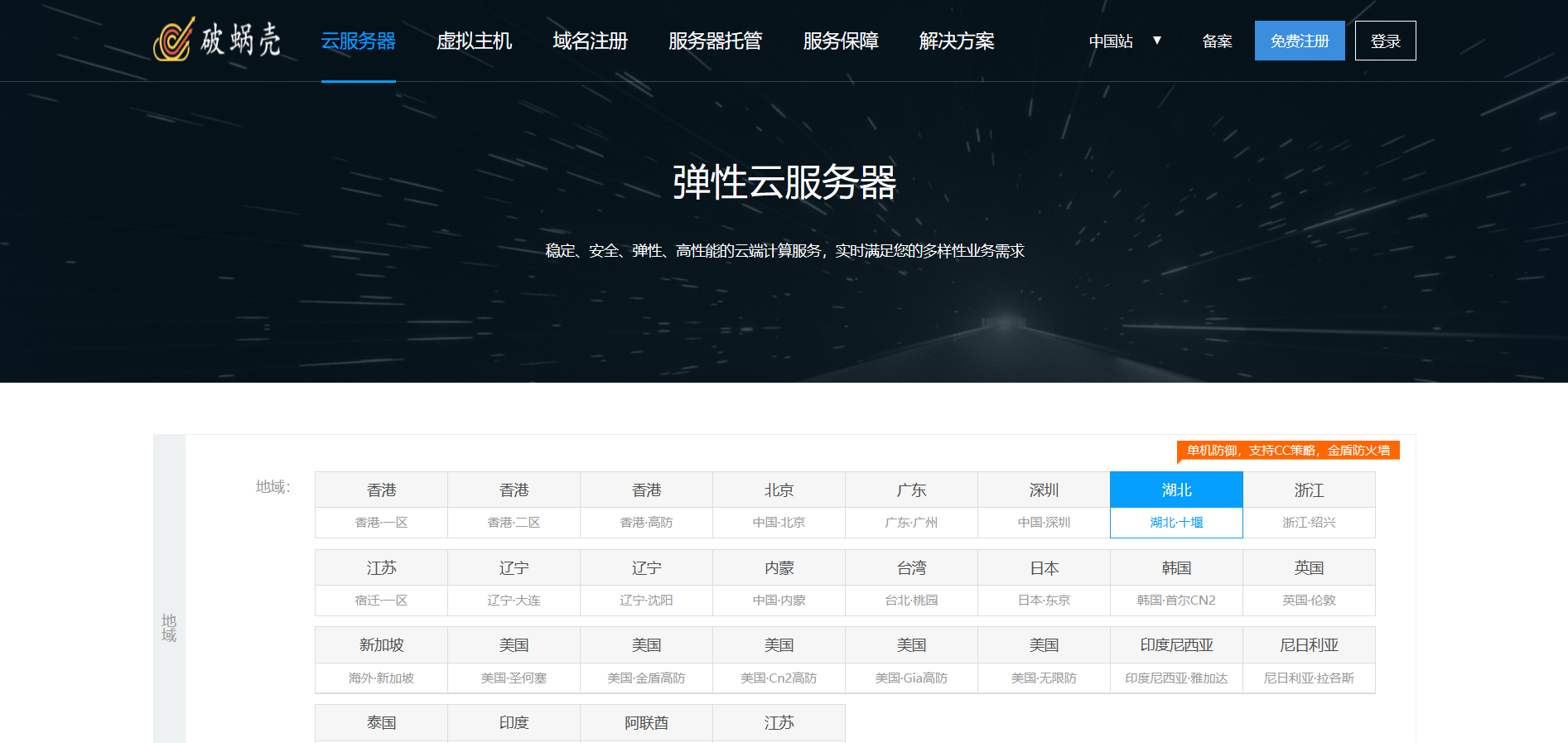The image size is (1568, 743).
Task: Select the 香港一区 region option
Action: tap(381, 505)
